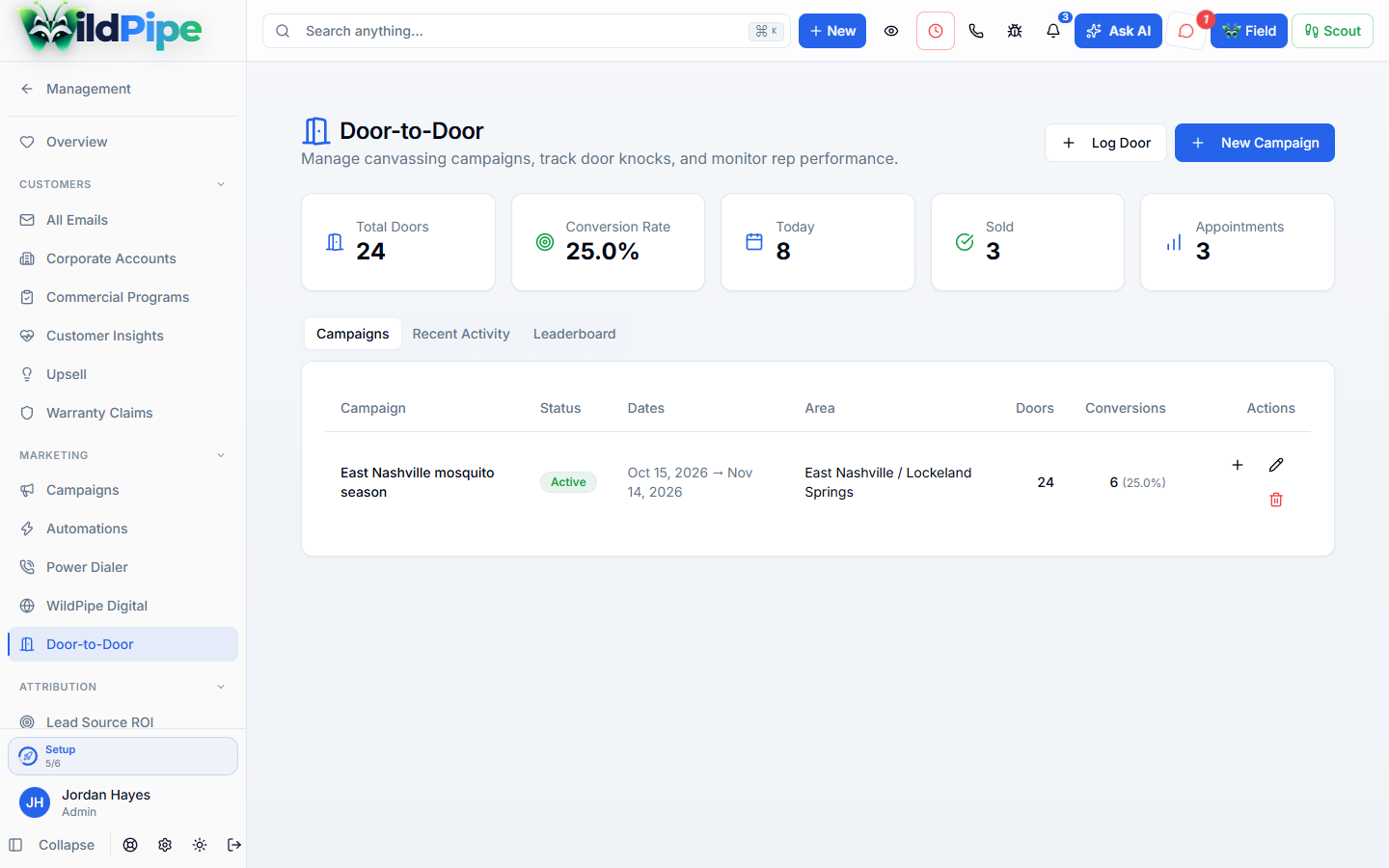The height and width of the screenshot is (868, 1389).
Task: Collapse the Marketing section chevron
Action: coord(221,455)
